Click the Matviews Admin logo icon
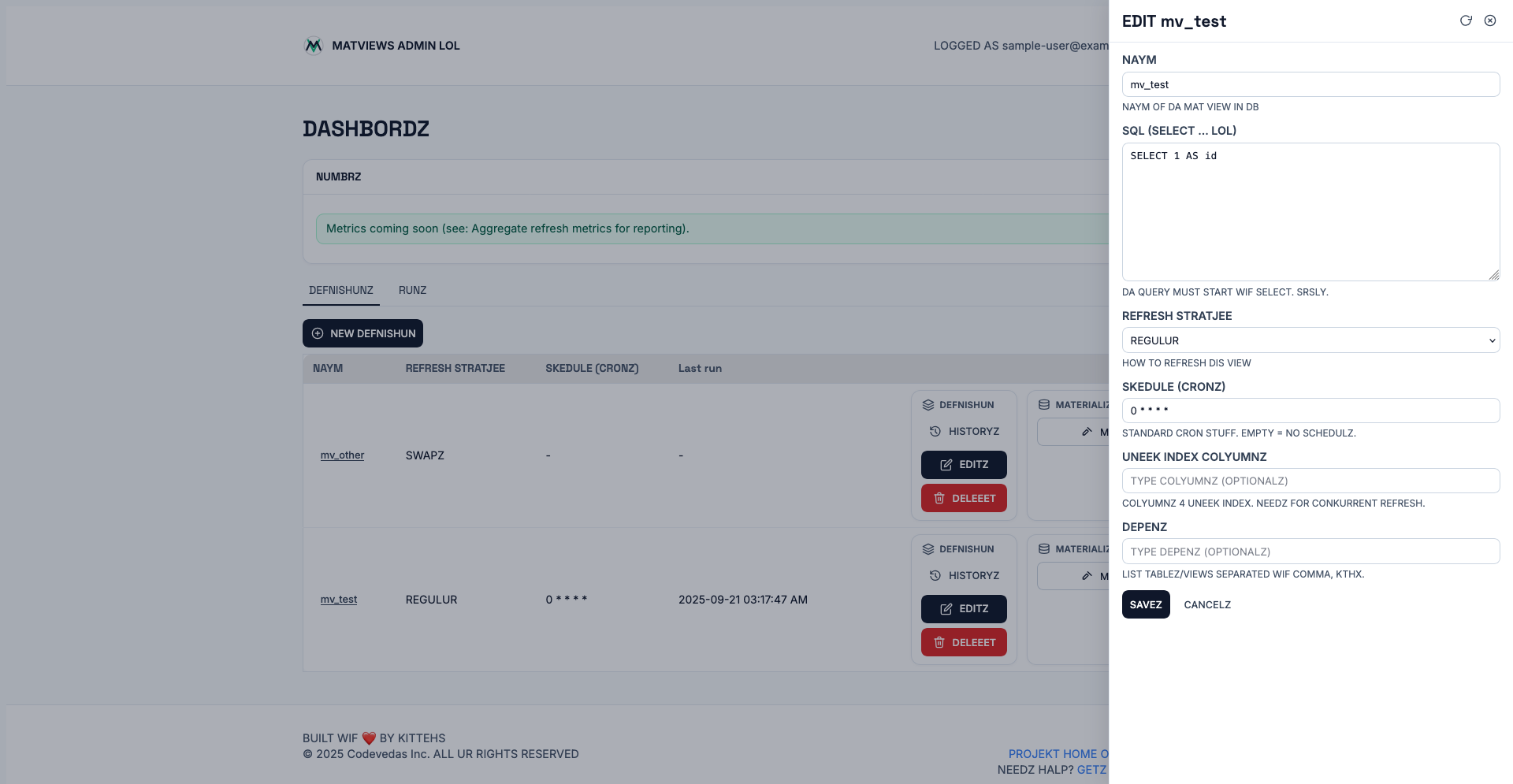Viewport: 1513px width, 784px height. pos(314,46)
